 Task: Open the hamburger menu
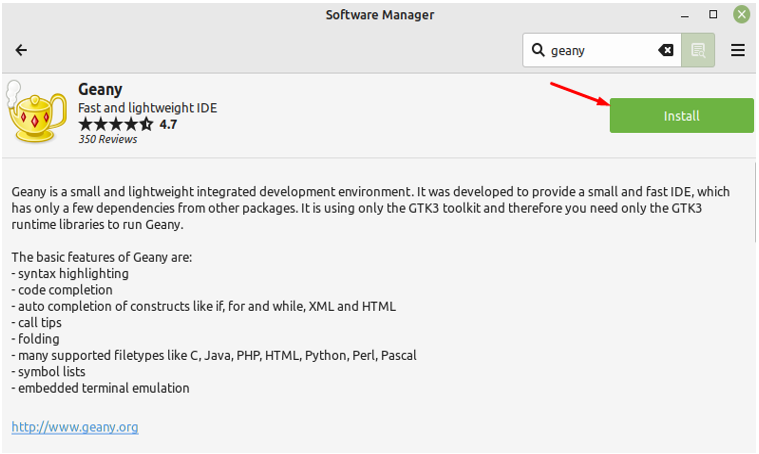pyautogui.click(x=738, y=51)
